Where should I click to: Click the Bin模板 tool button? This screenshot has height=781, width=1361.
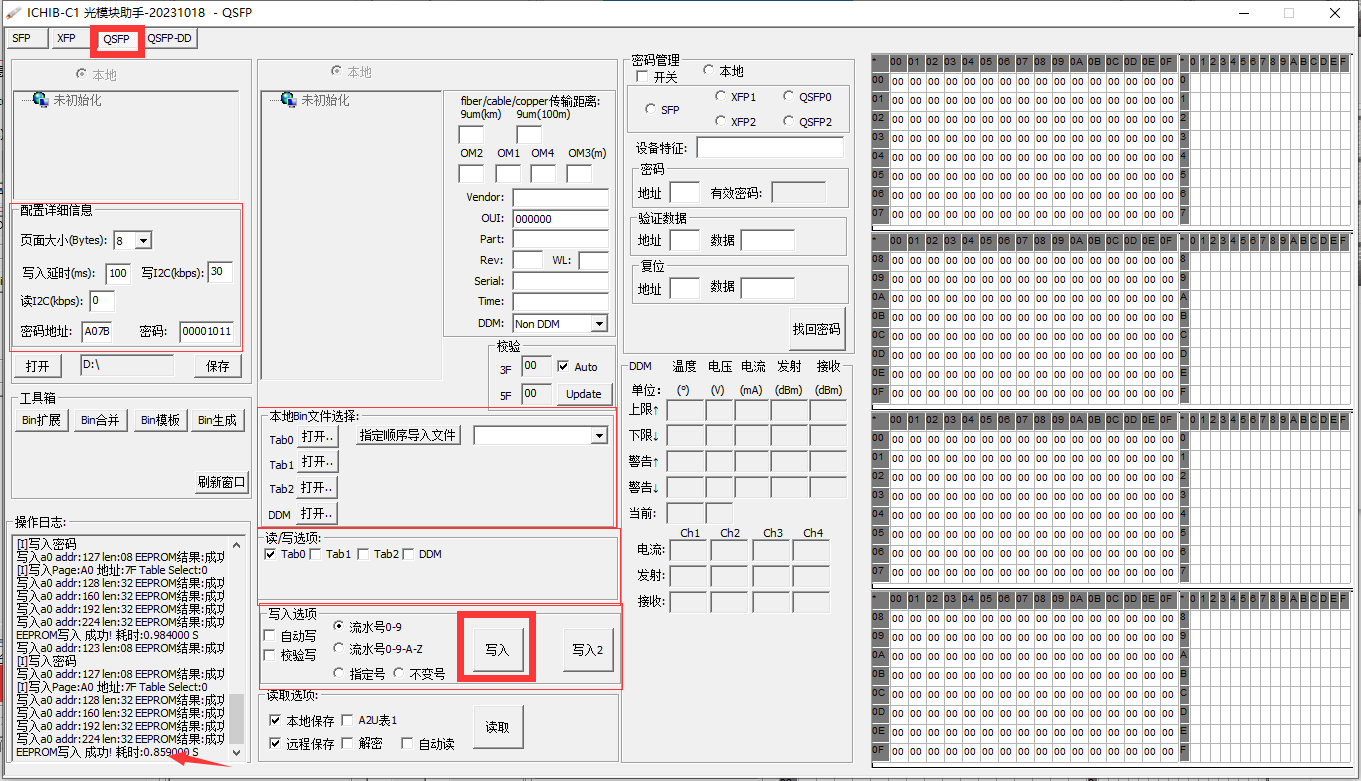point(160,420)
